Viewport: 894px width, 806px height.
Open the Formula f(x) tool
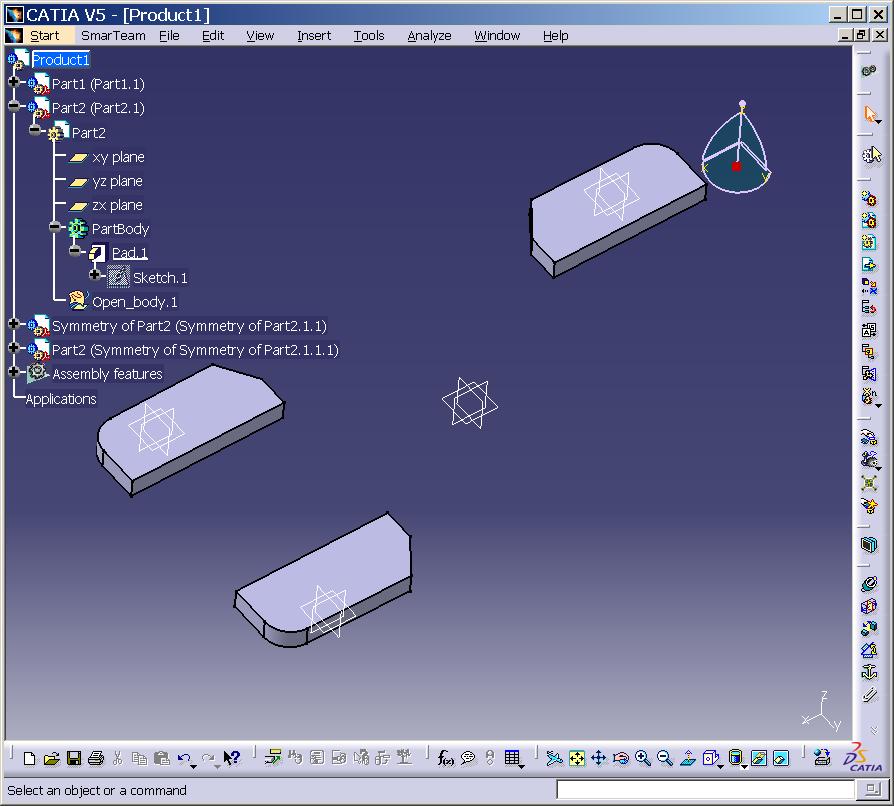point(445,758)
